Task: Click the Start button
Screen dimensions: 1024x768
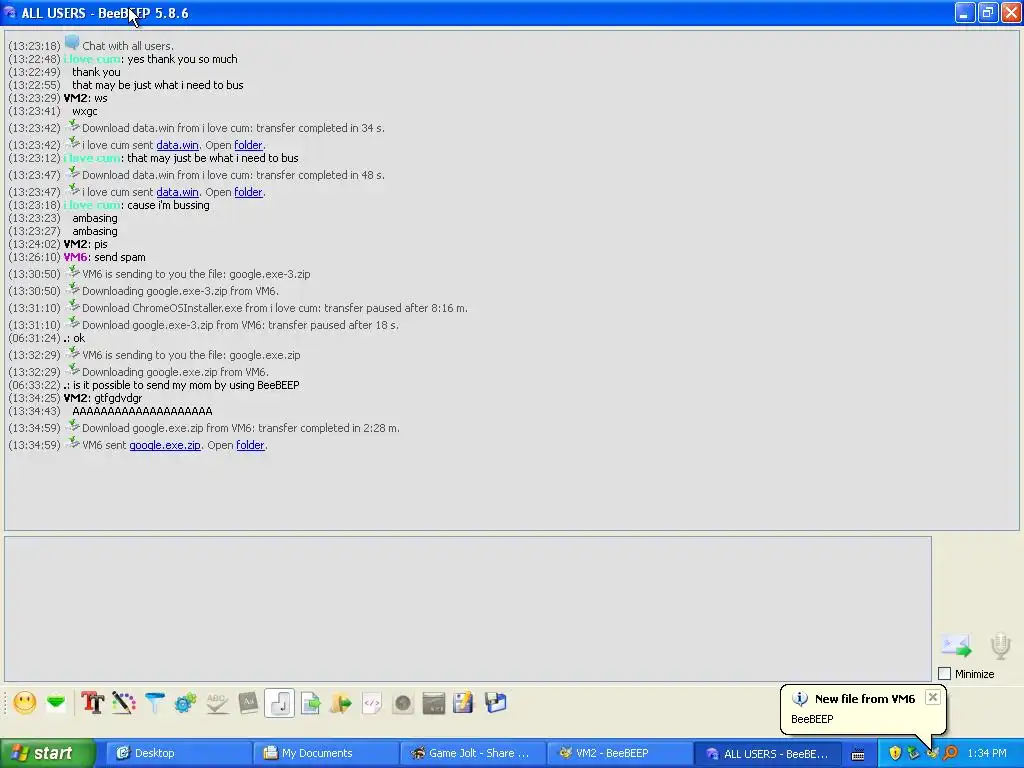Action: tap(47, 753)
